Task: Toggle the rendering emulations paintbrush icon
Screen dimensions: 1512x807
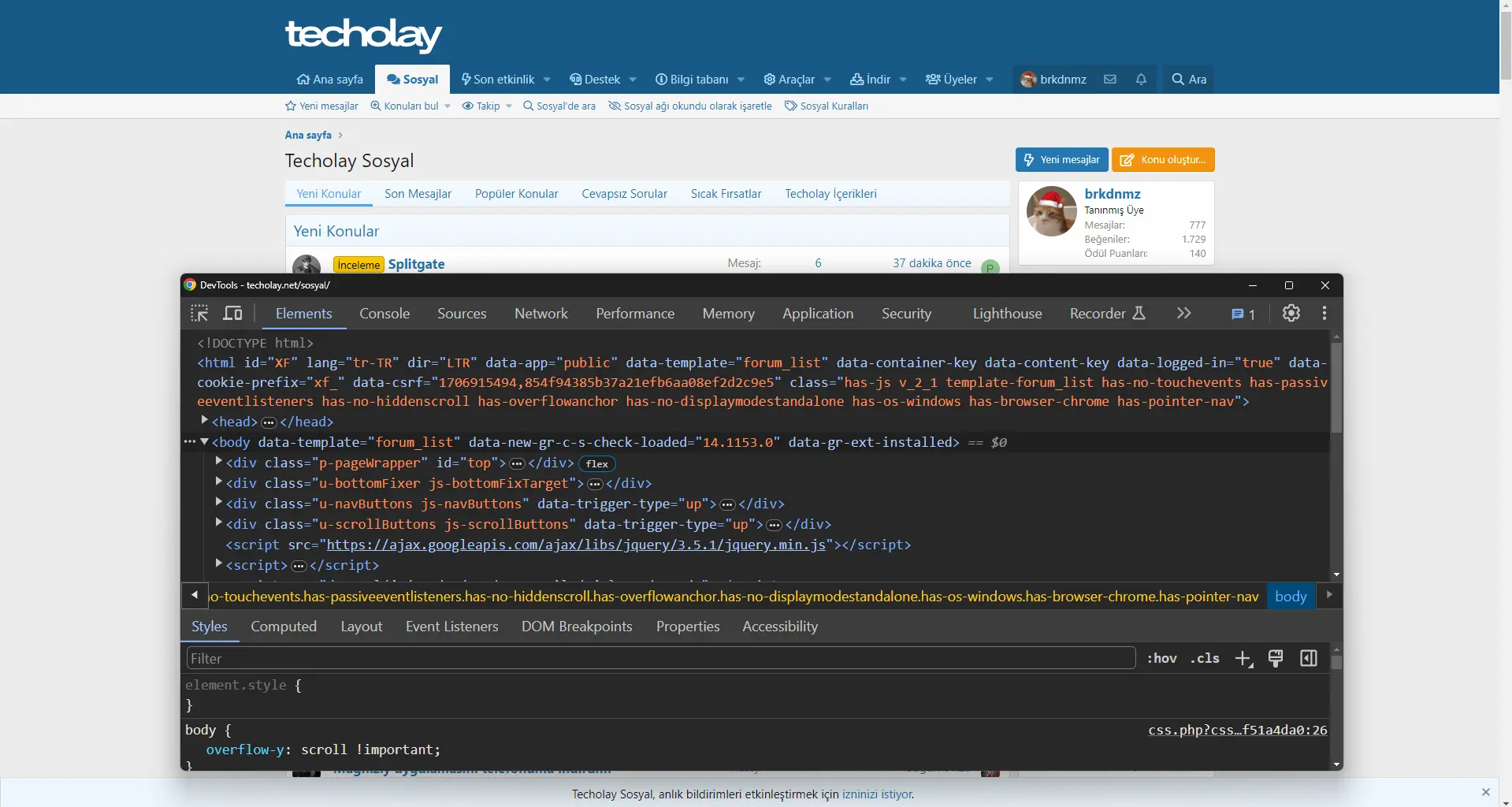Action: [x=1276, y=659]
